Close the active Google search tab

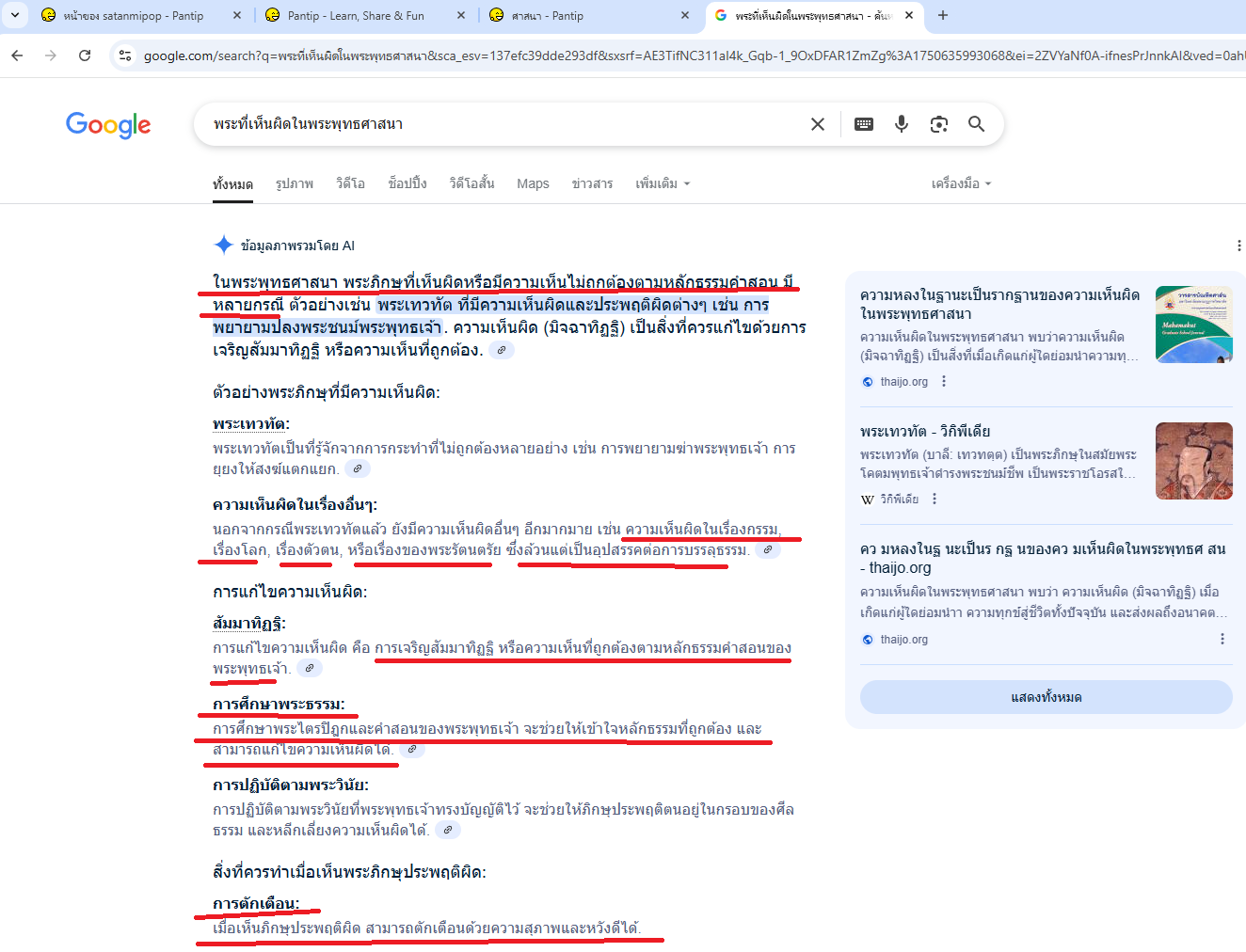click(x=909, y=15)
